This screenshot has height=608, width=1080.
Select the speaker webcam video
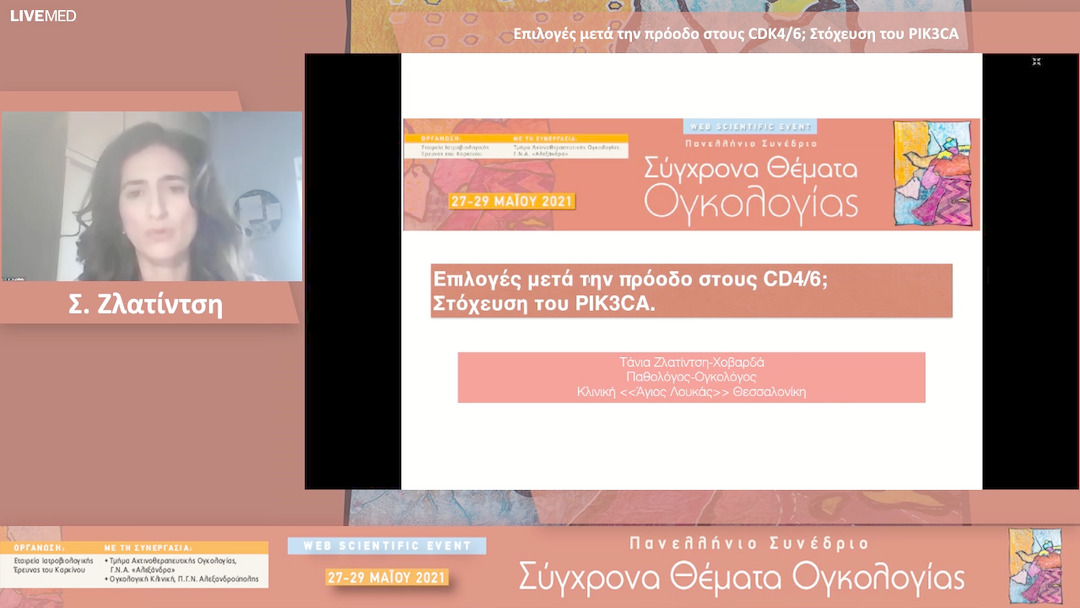pyautogui.click(x=152, y=196)
